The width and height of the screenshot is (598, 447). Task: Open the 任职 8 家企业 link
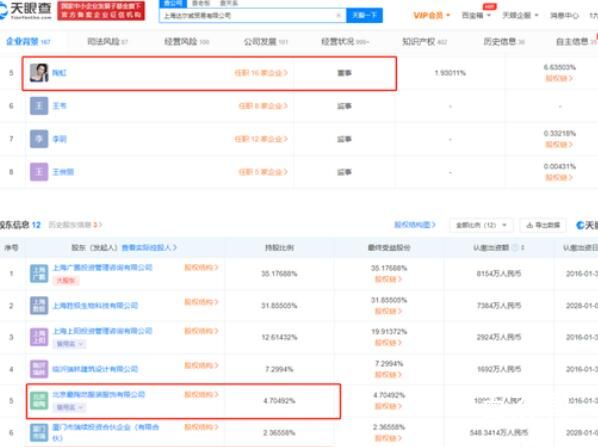[263, 106]
